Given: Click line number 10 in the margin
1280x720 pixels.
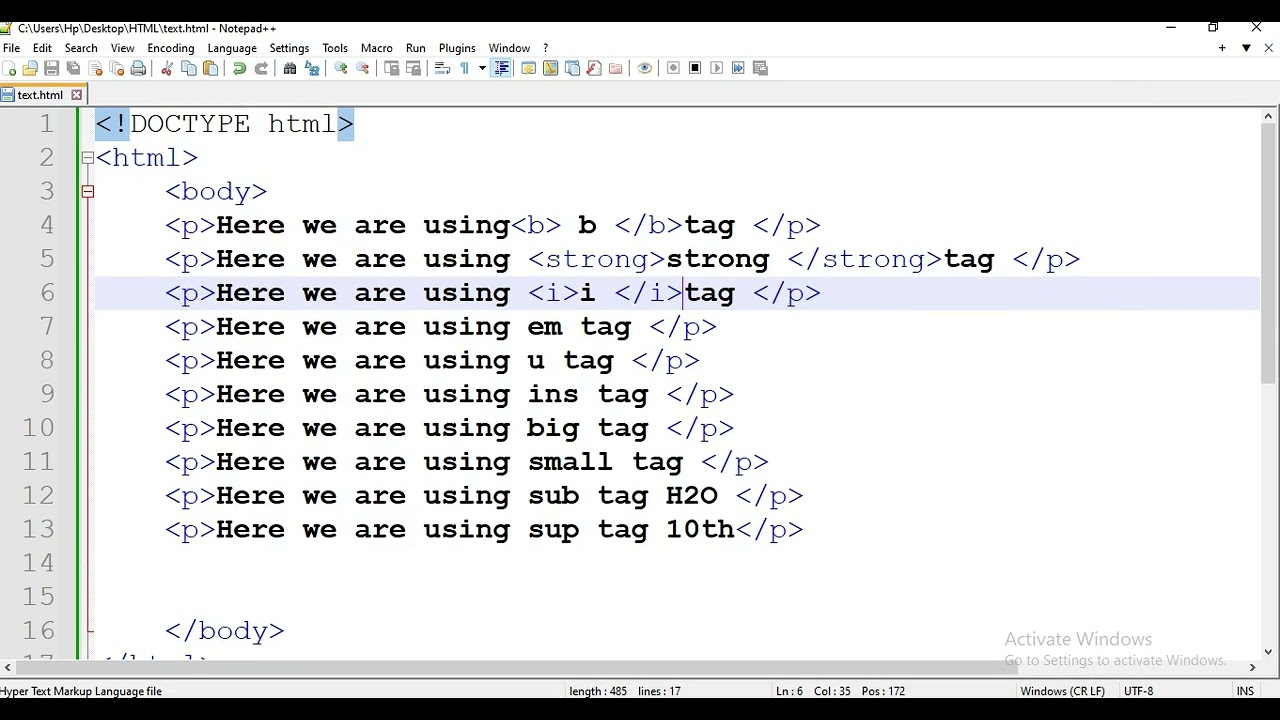Looking at the screenshot, I should [38, 428].
